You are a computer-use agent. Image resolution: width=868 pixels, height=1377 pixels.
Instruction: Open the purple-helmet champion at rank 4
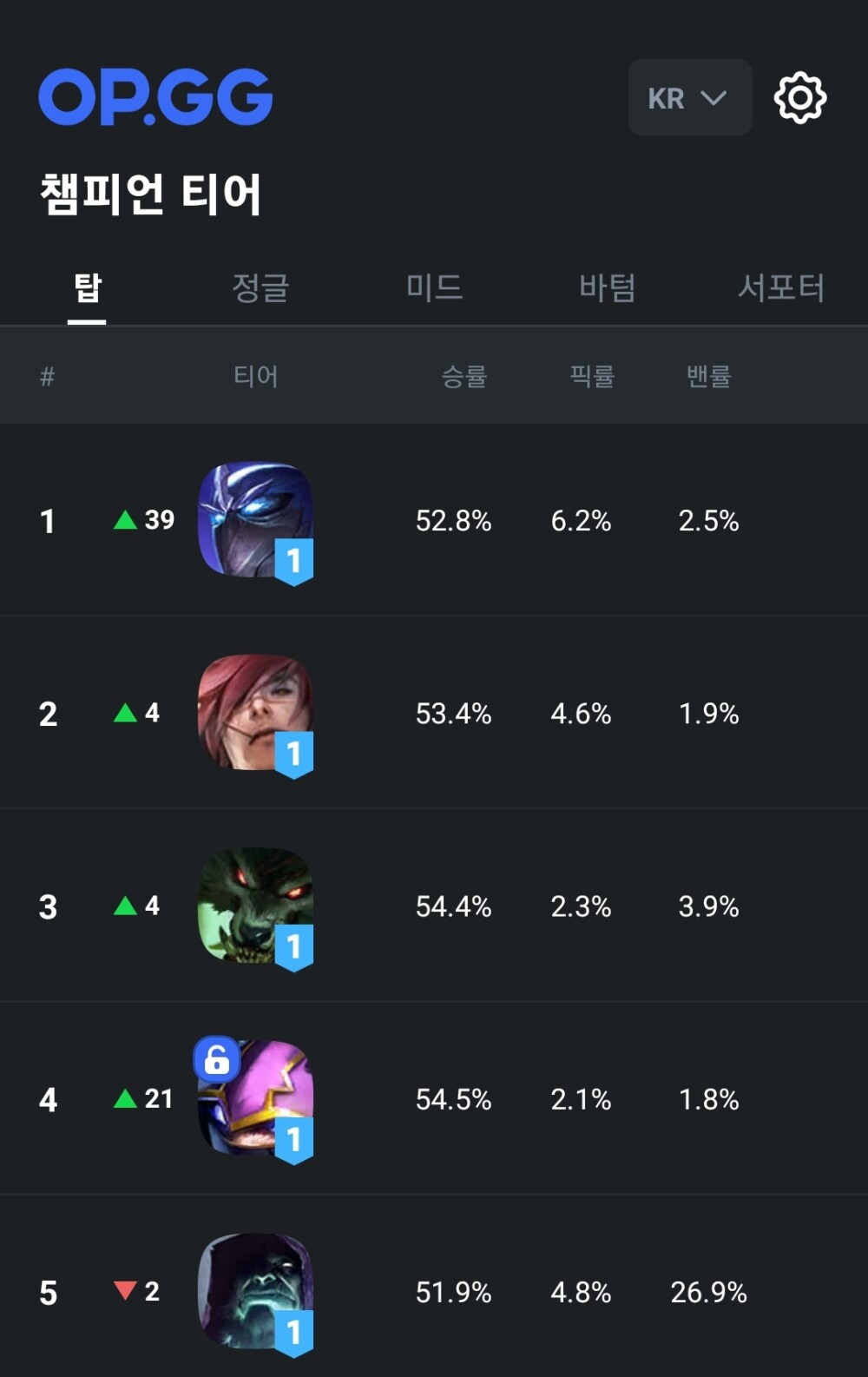pos(260,1101)
